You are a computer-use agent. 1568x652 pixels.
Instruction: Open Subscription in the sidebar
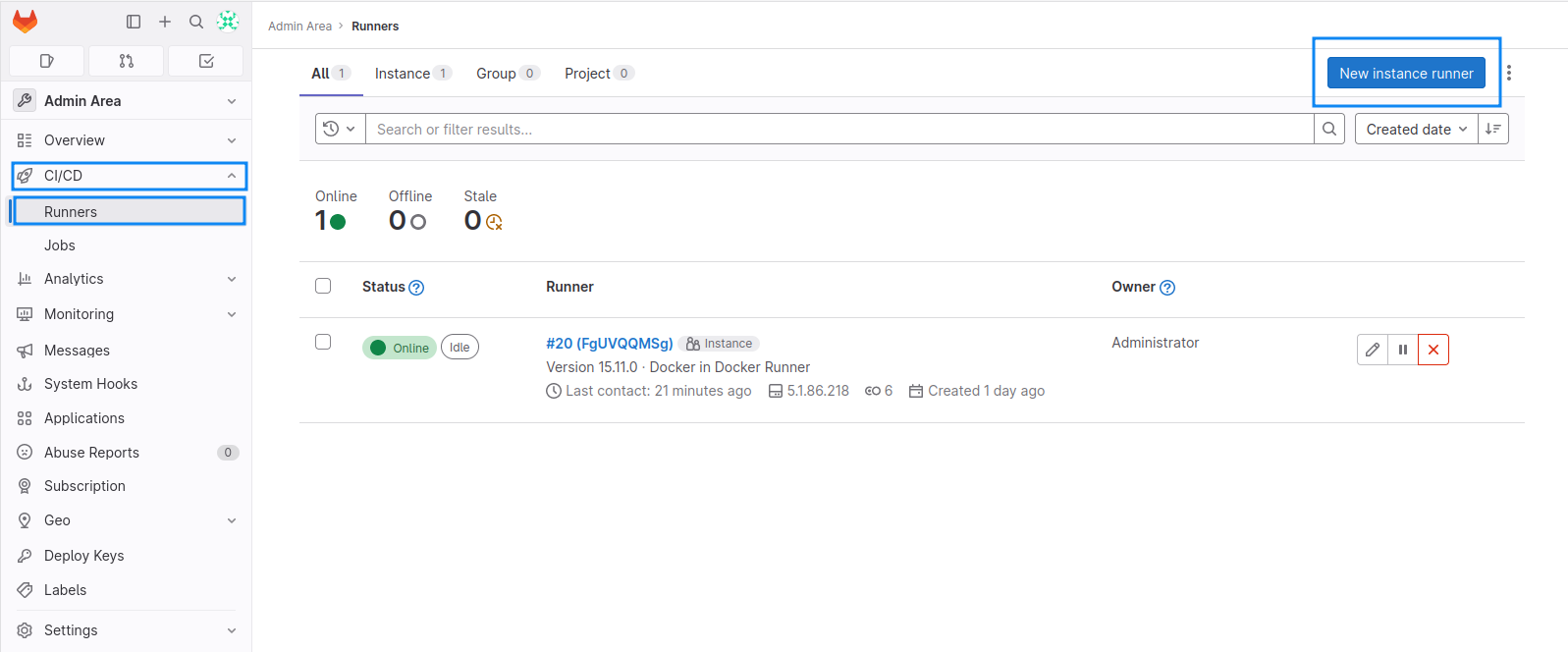(127, 486)
